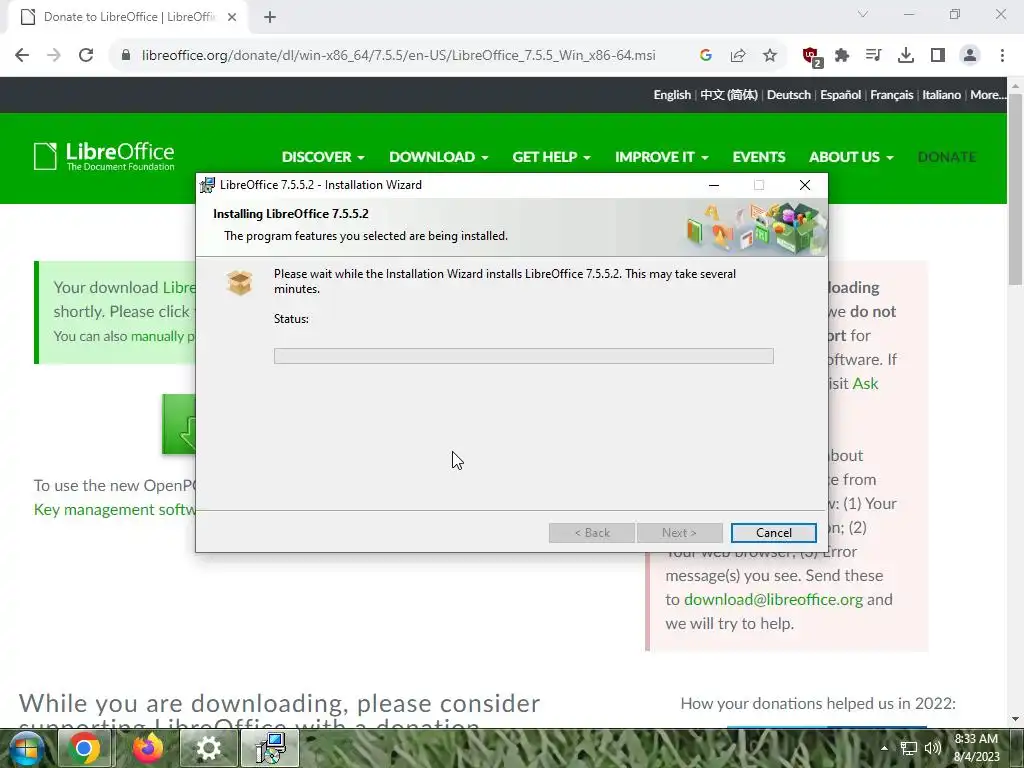Click the Ask link in pink box
The image size is (1024, 768).
pos(865,383)
